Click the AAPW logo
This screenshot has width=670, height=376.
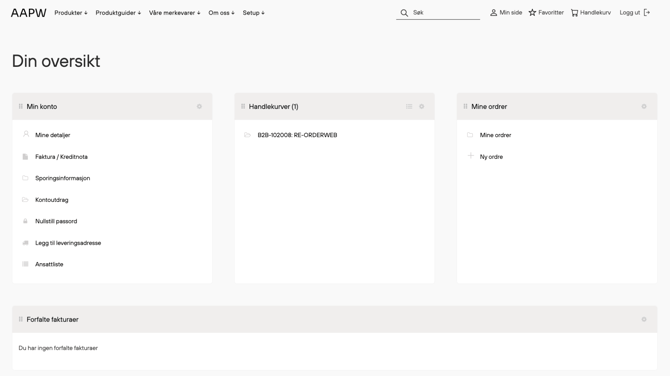(29, 13)
